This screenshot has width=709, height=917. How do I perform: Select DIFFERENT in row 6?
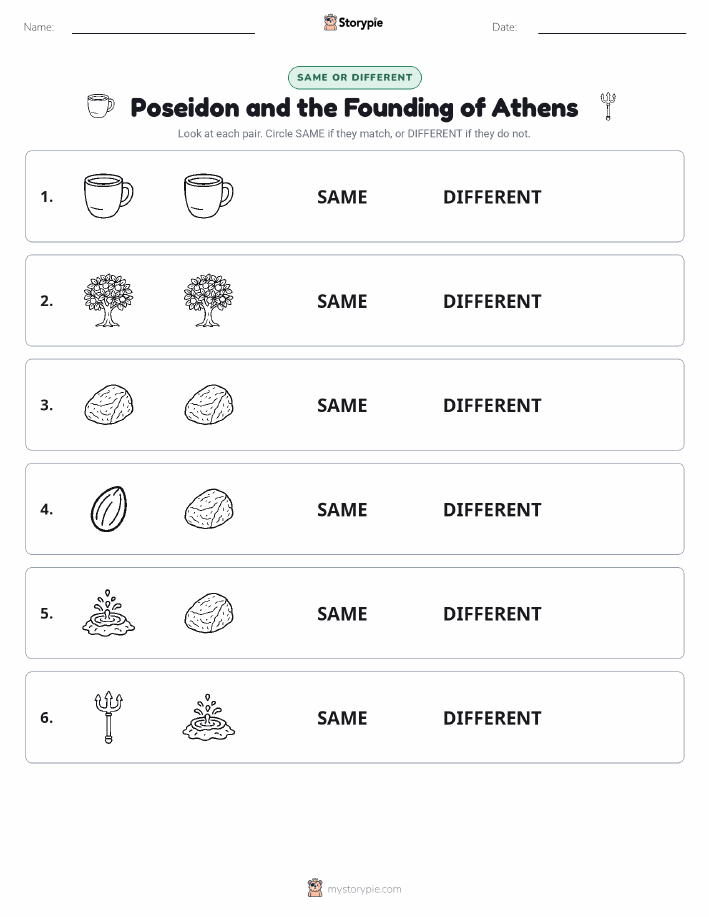click(492, 718)
